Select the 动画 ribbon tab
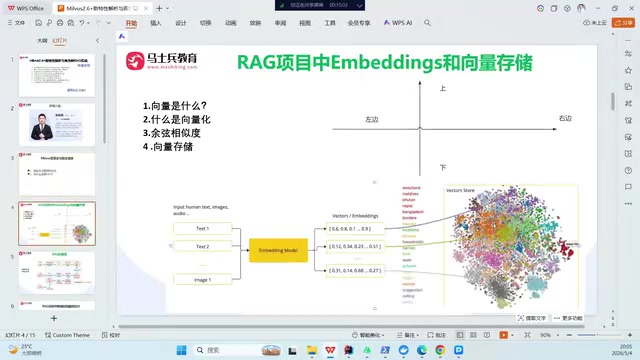This screenshot has height=360, width=640. pyautogui.click(x=231, y=23)
